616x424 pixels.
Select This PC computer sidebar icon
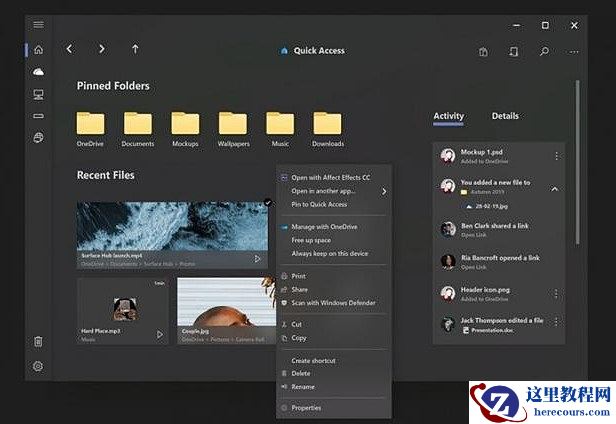click(x=38, y=94)
